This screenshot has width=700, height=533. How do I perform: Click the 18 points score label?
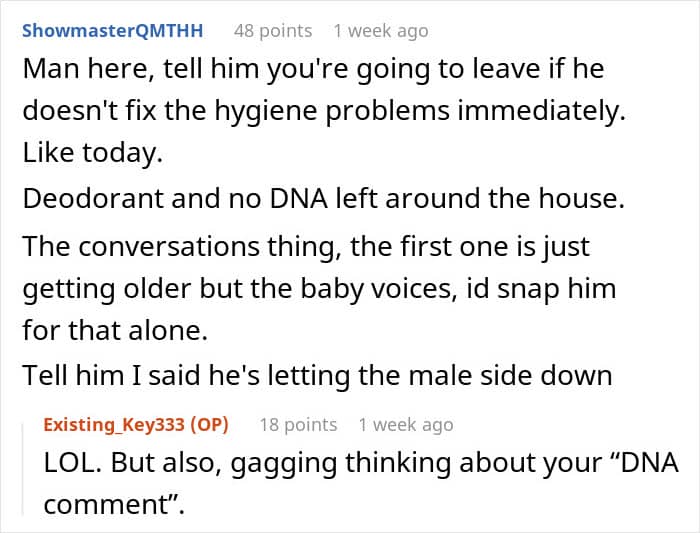tap(298, 425)
